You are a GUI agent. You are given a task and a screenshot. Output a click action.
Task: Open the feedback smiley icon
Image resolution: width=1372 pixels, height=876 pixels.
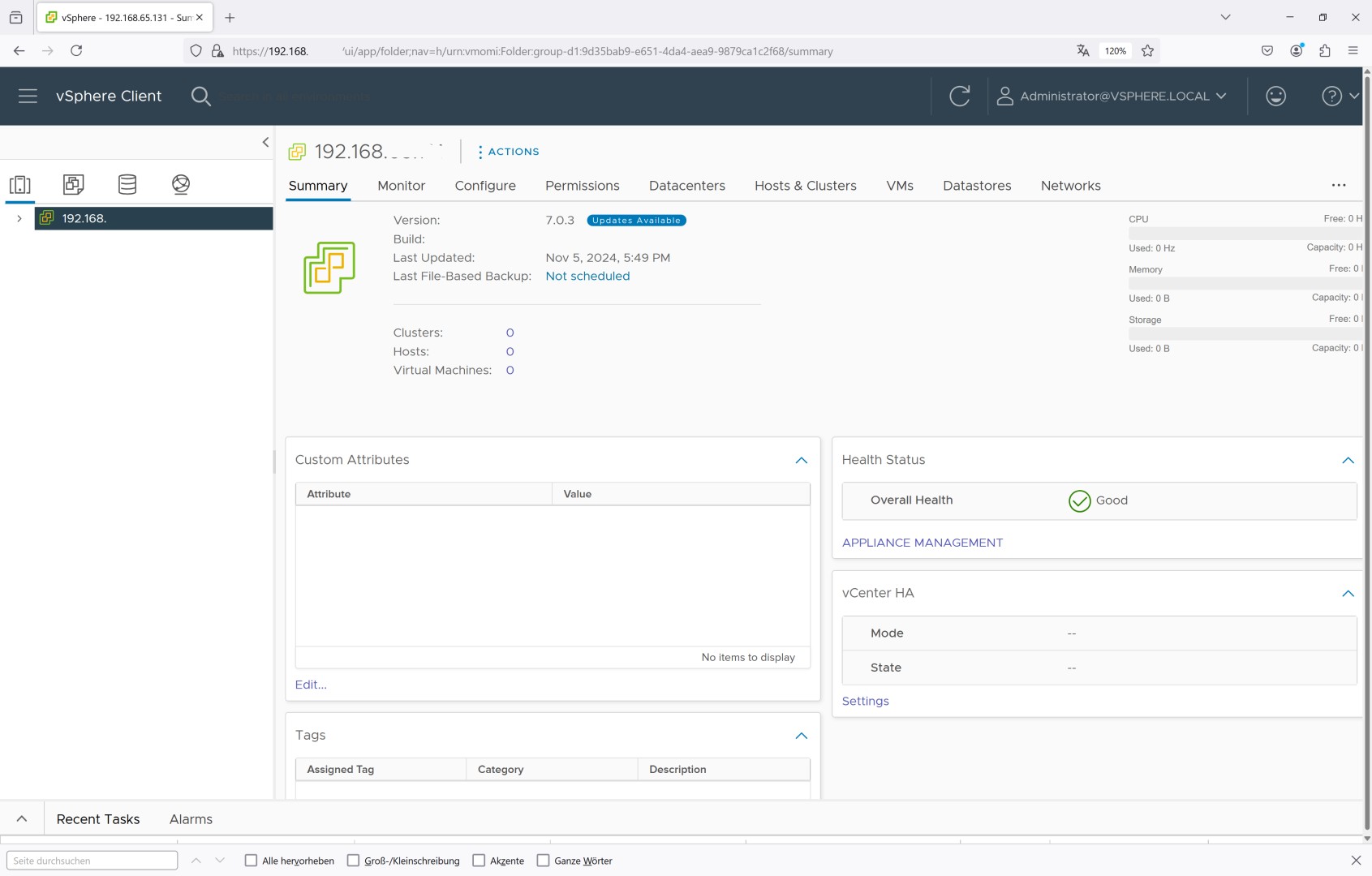1275,96
